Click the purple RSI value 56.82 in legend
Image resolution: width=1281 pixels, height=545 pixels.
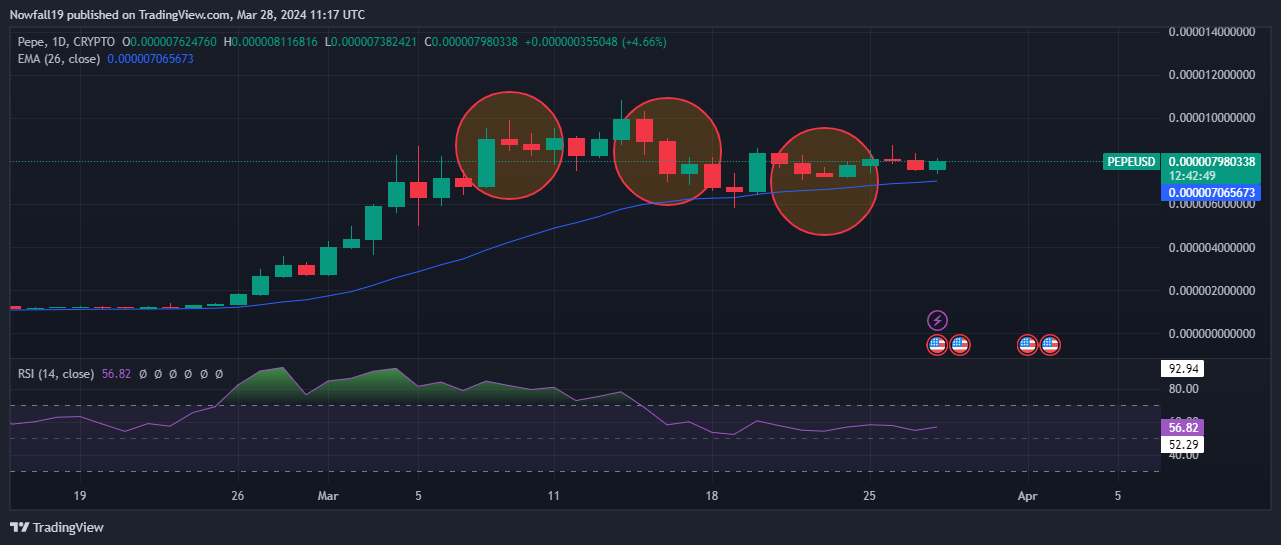pos(116,374)
